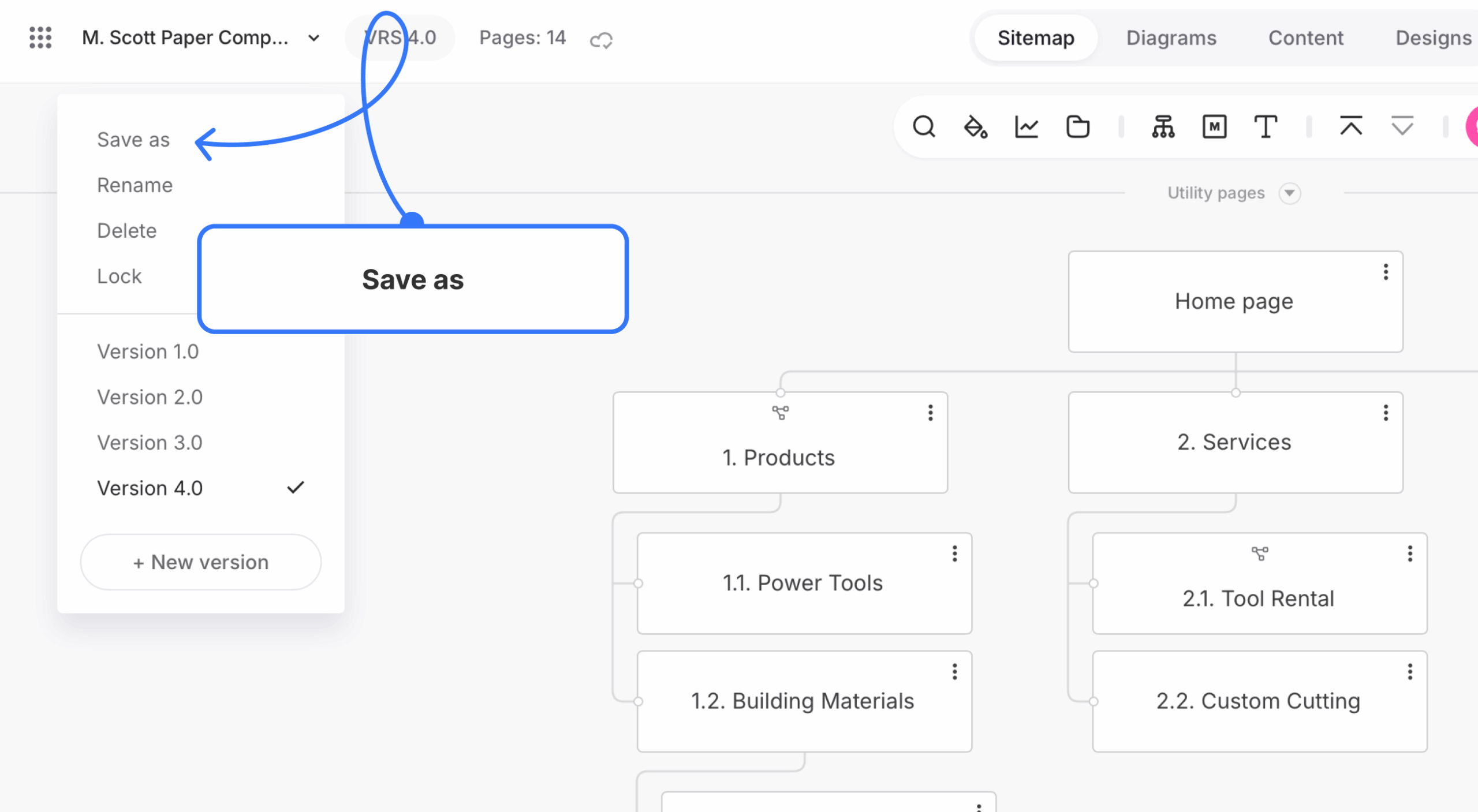The height and width of the screenshot is (812, 1478).
Task: Select the 1. Products page card
Action: pyautogui.click(x=781, y=443)
